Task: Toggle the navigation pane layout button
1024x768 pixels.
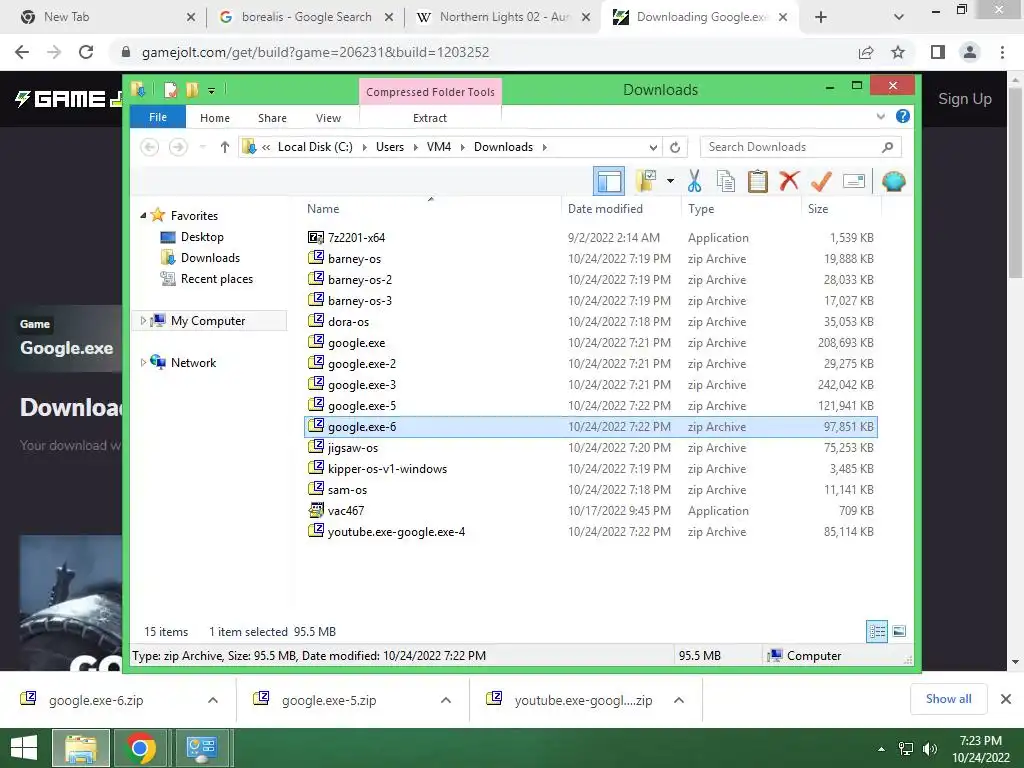Action: (609, 181)
